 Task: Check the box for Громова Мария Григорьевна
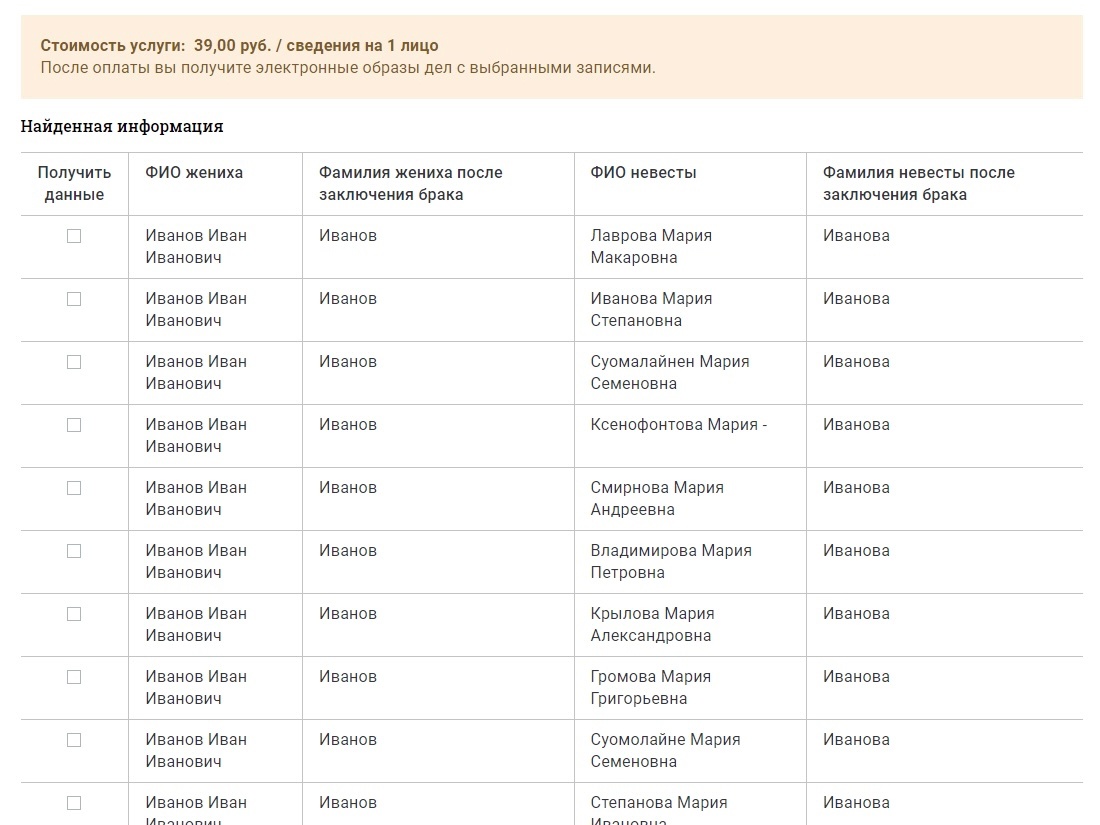point(74,677)
